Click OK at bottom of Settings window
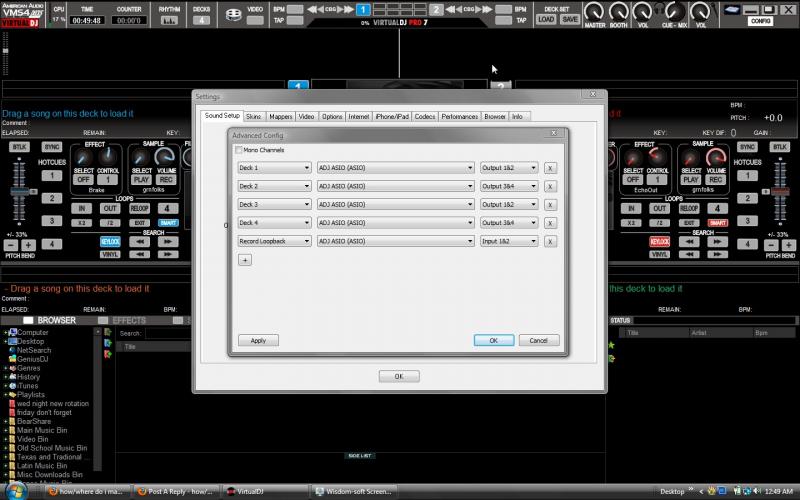 click(x=399, y=376)
